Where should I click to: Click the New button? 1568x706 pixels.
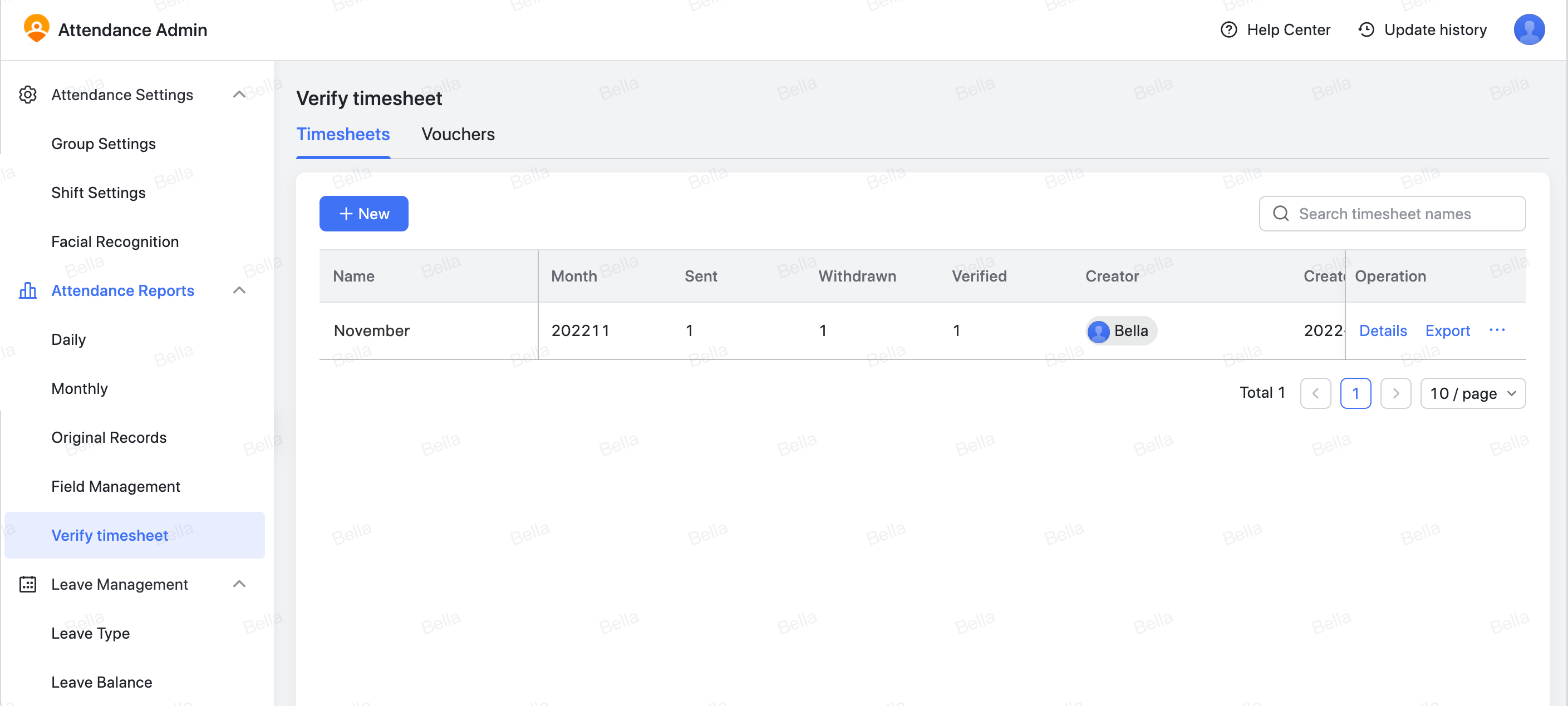(x=363, y=214)
